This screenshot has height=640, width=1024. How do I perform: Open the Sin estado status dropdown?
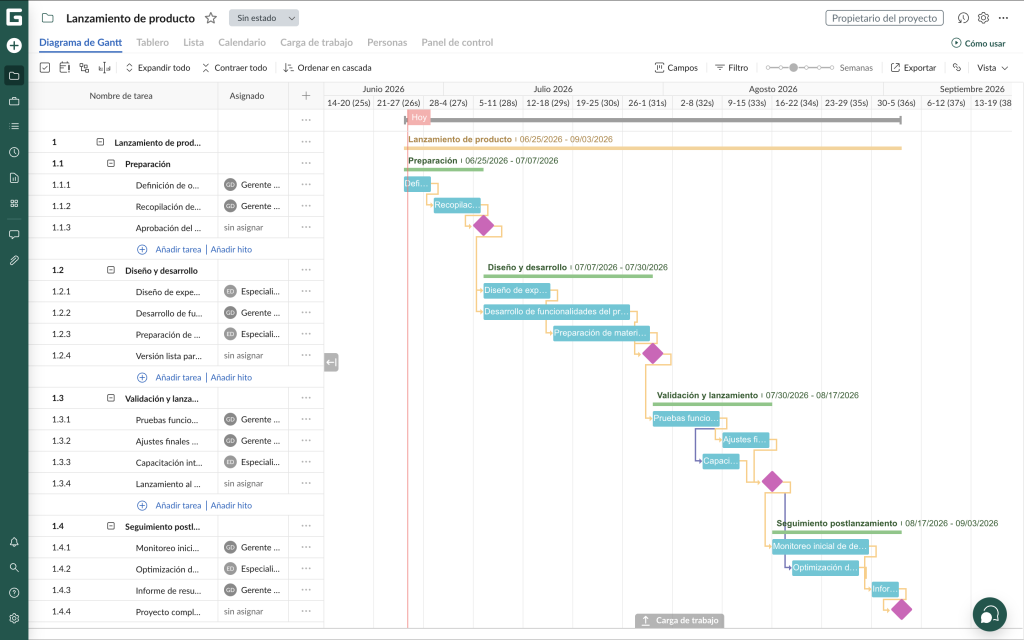(x=264, y=18)
